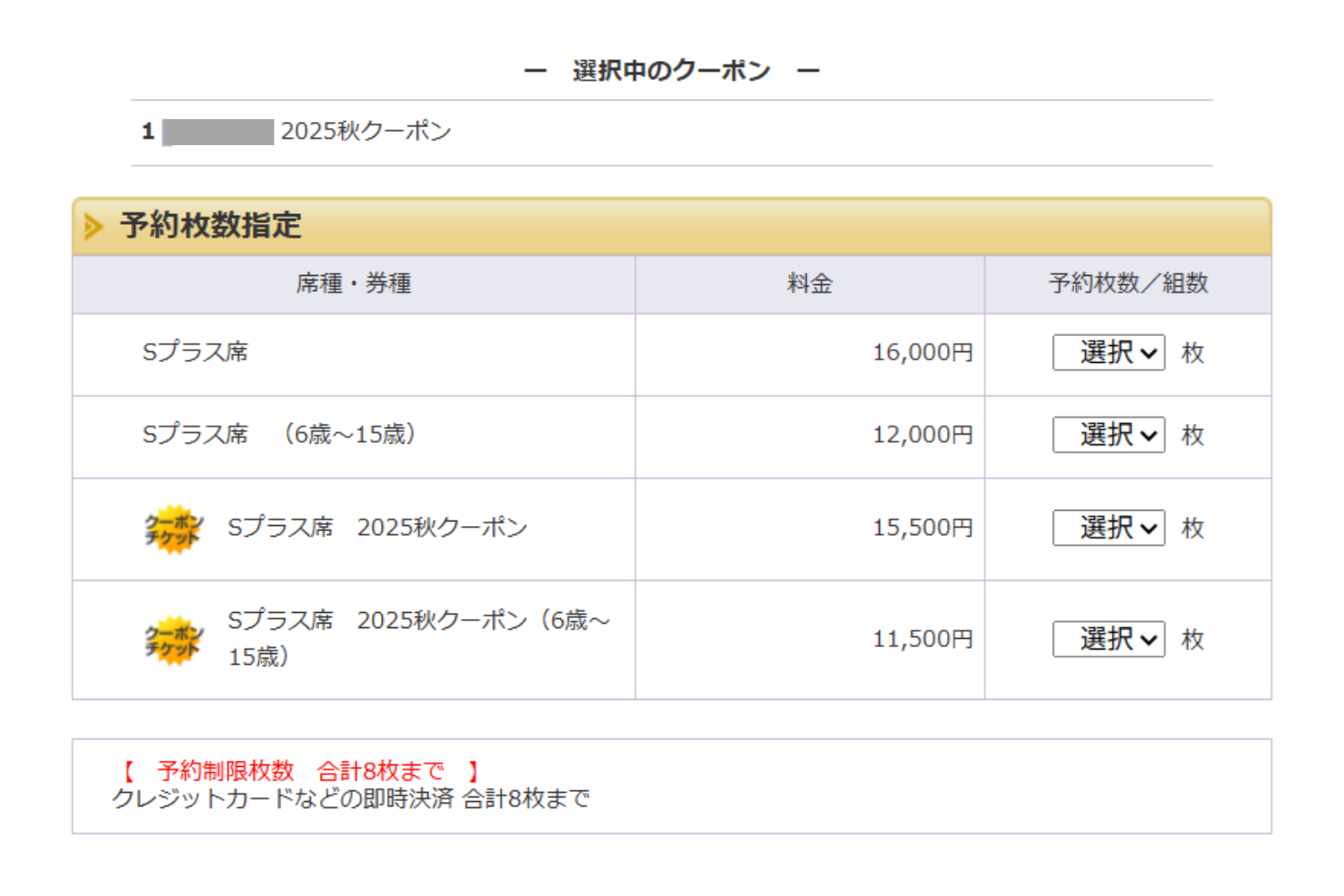The height and width of the screenshot is (896, 1344).
Task: Expand quantity selector for 11,500円 coupon seat
Action: tap(1108, 640)
